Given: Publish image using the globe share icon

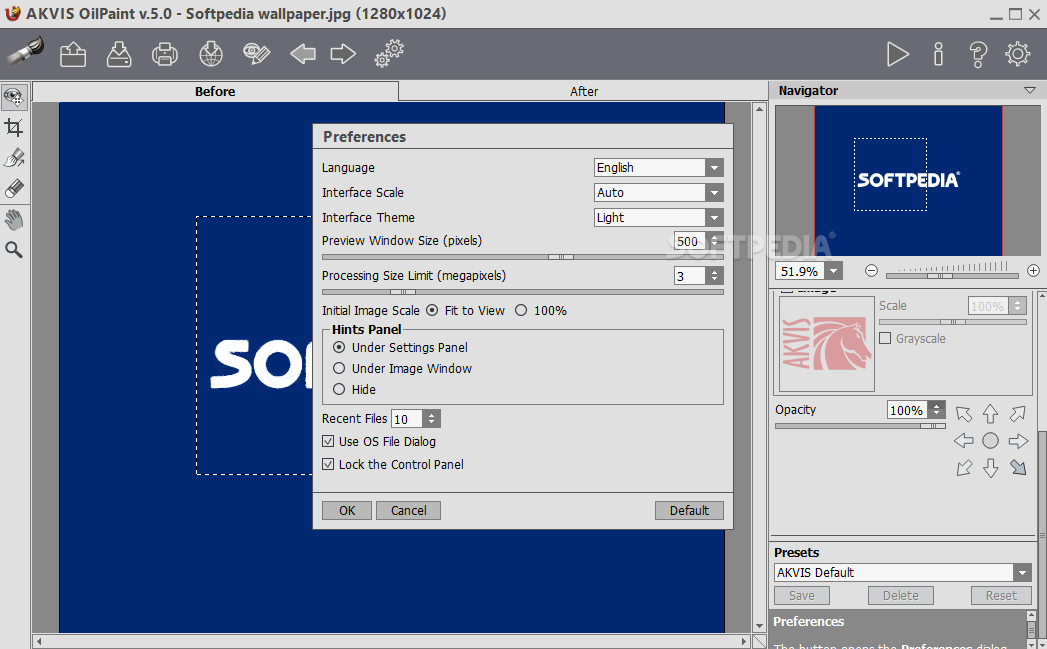Looking at the screenshot, I should pos(211,54).
